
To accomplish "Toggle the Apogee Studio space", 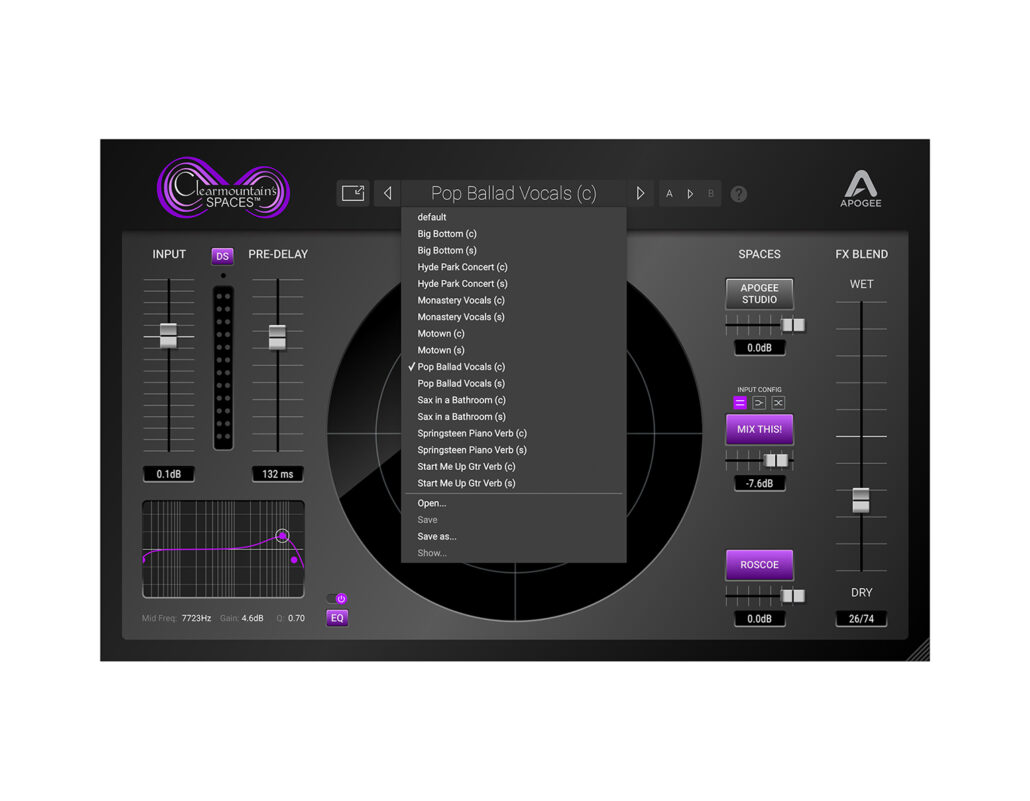I will (x=759, y=294).
